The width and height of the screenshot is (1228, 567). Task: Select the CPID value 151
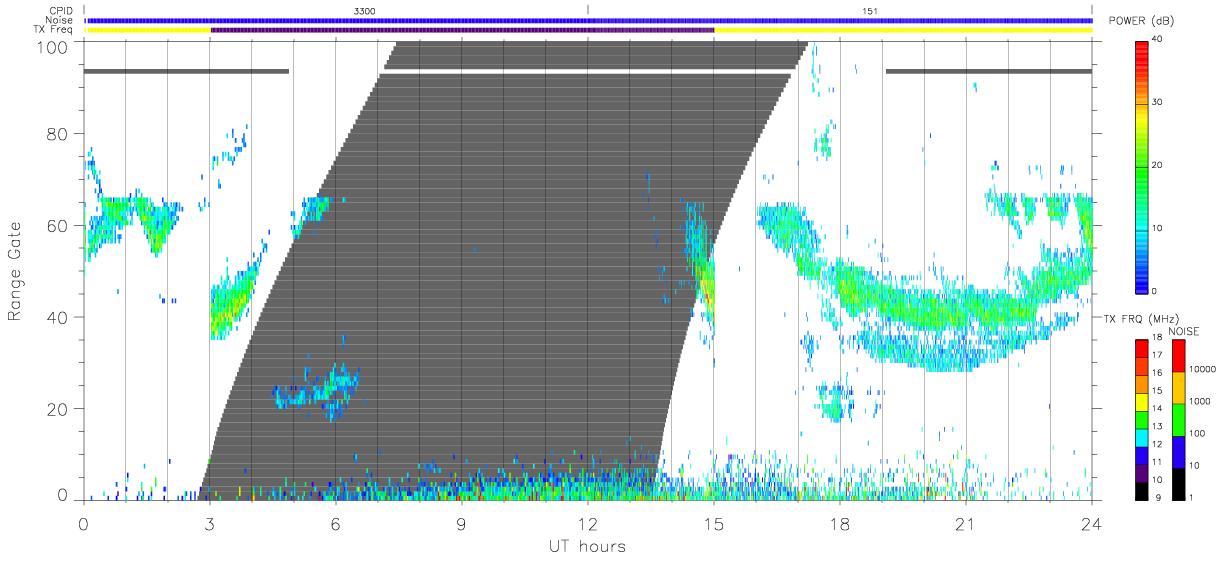tap(870, 10)
